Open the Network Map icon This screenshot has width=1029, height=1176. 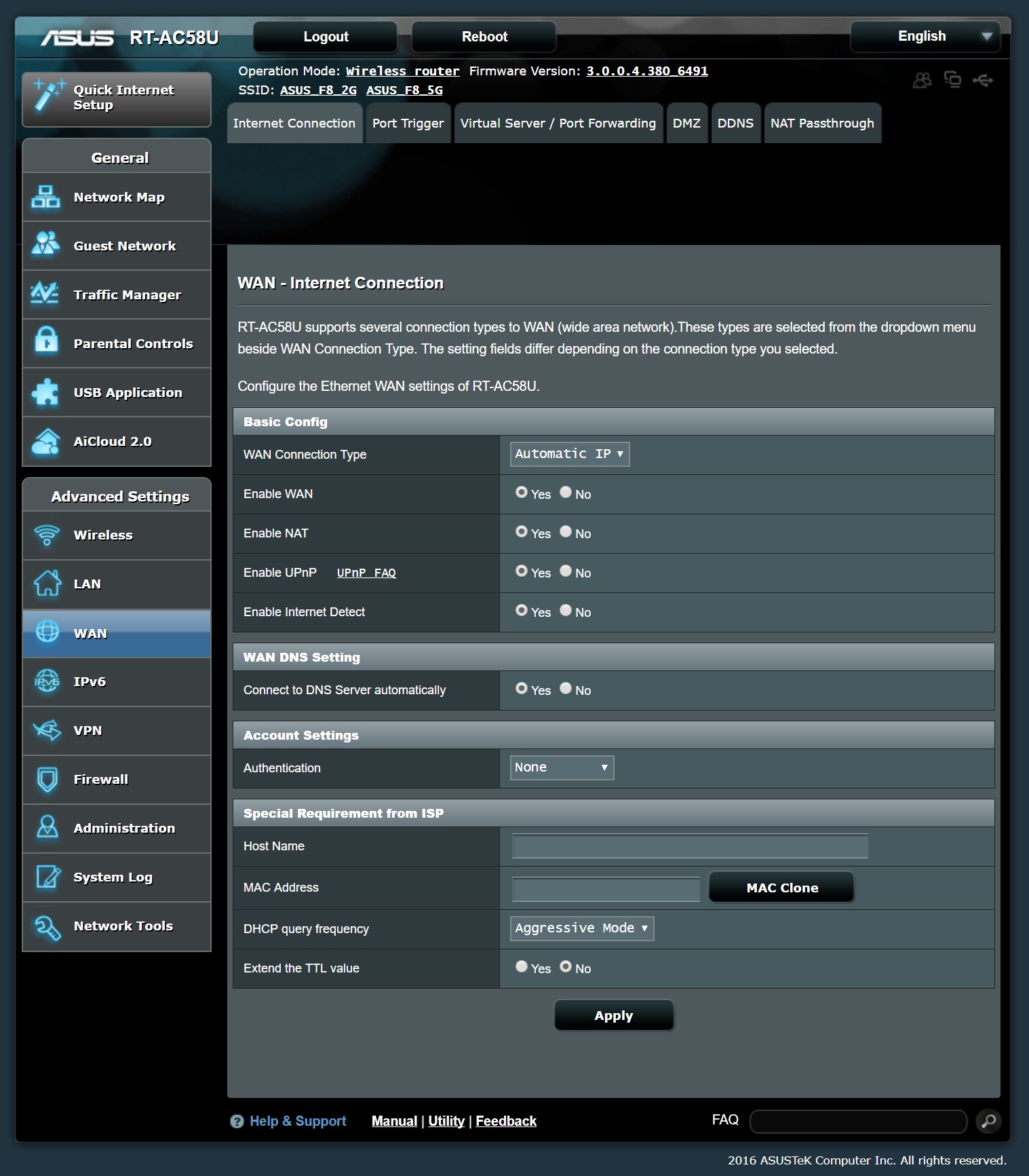(45, 197)
